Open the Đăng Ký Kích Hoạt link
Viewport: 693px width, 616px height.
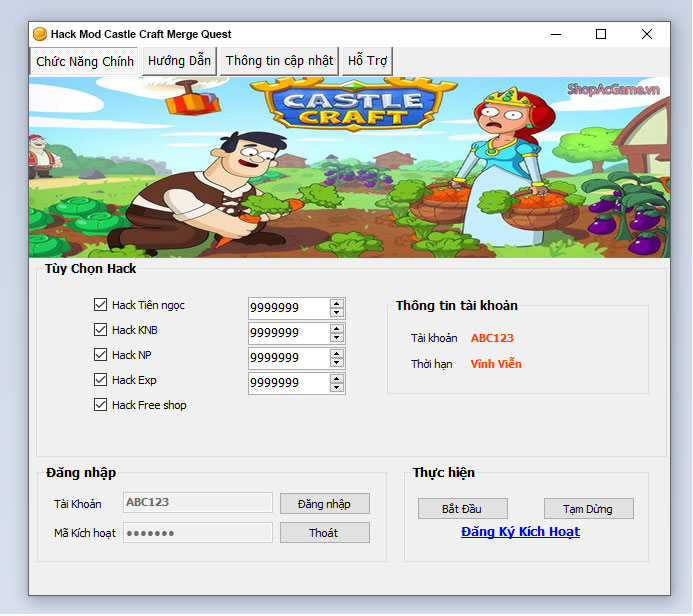pyautogui.click(x=520, y=532)
